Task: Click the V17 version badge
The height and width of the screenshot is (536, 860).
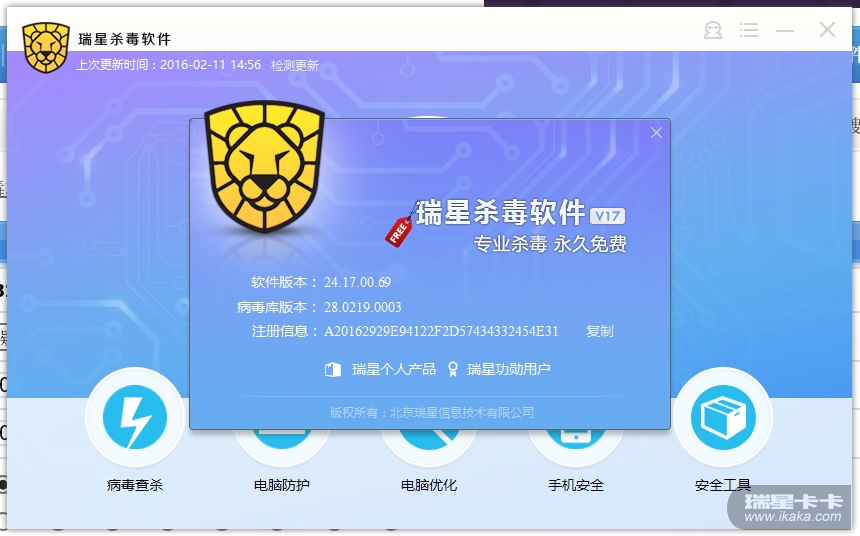Action: (x=607, y=216)
